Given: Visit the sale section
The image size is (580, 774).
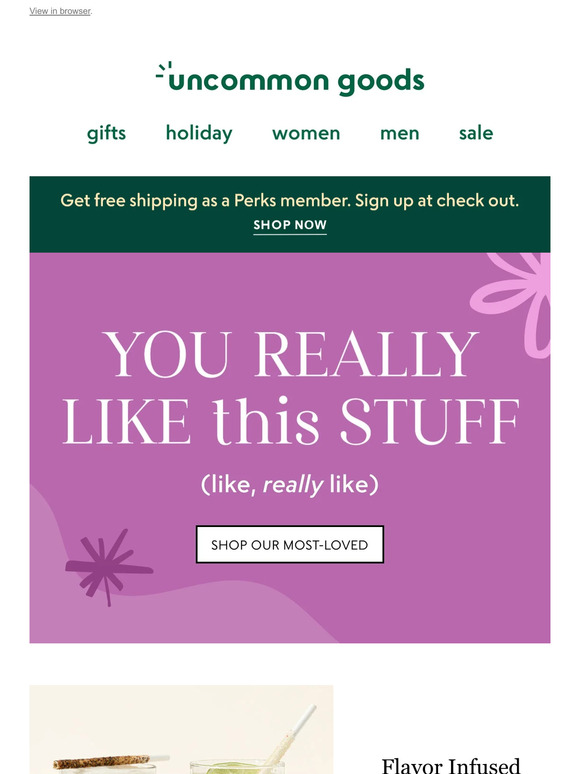Looking at the screenshot, I should click(476, 133).
